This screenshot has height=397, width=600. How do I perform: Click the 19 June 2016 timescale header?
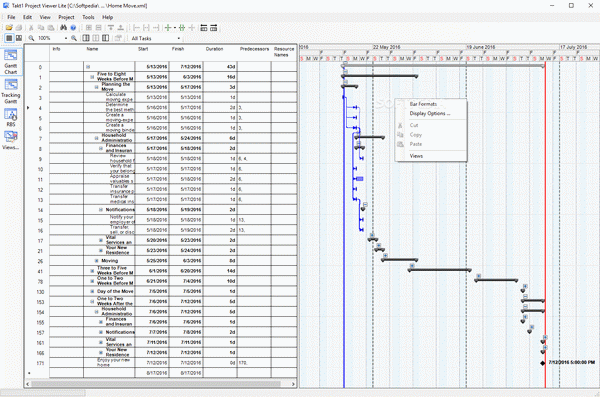pyautogui.click(x=481, y=47)
